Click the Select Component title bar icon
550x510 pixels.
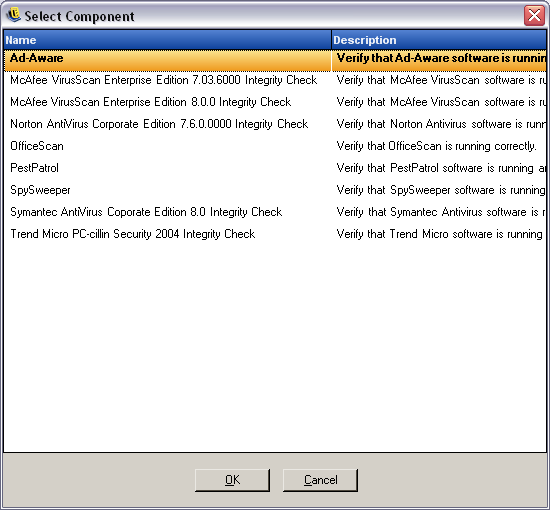pyautogui.click(x=14, y=15)
